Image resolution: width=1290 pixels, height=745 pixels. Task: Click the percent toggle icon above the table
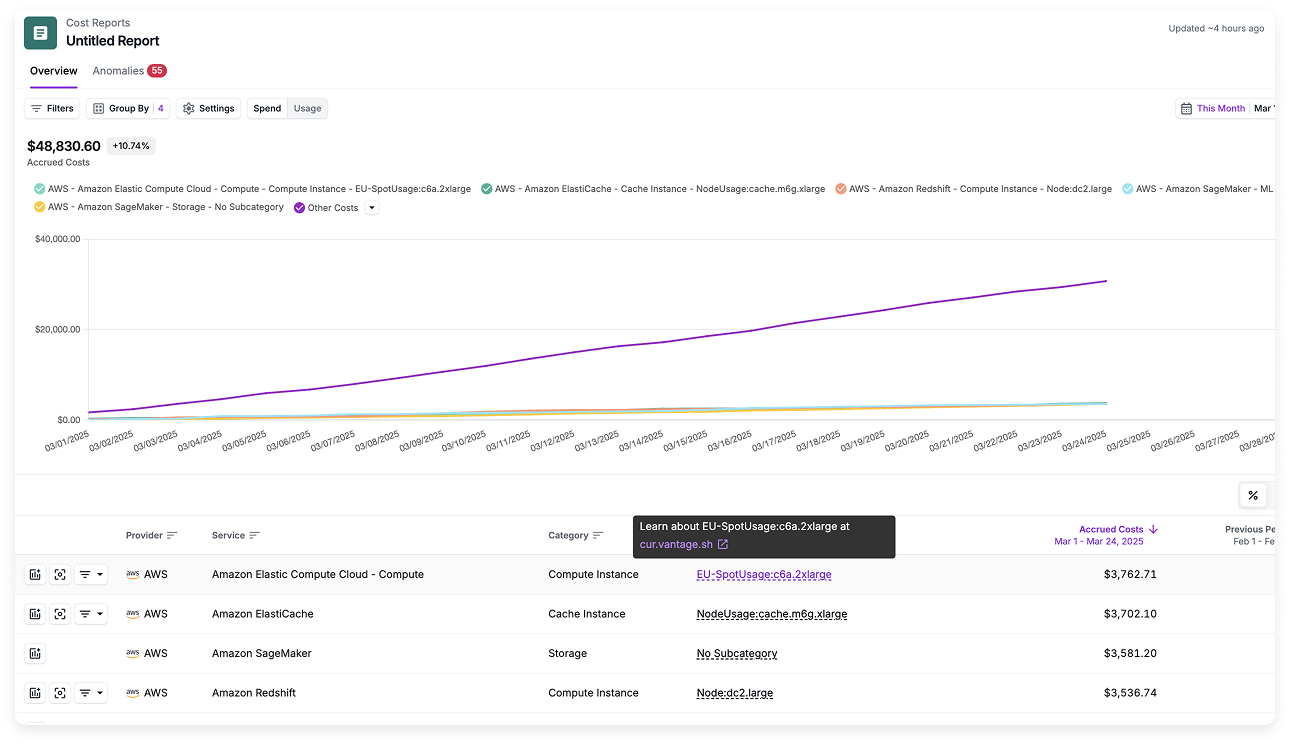click(1253, 495)
